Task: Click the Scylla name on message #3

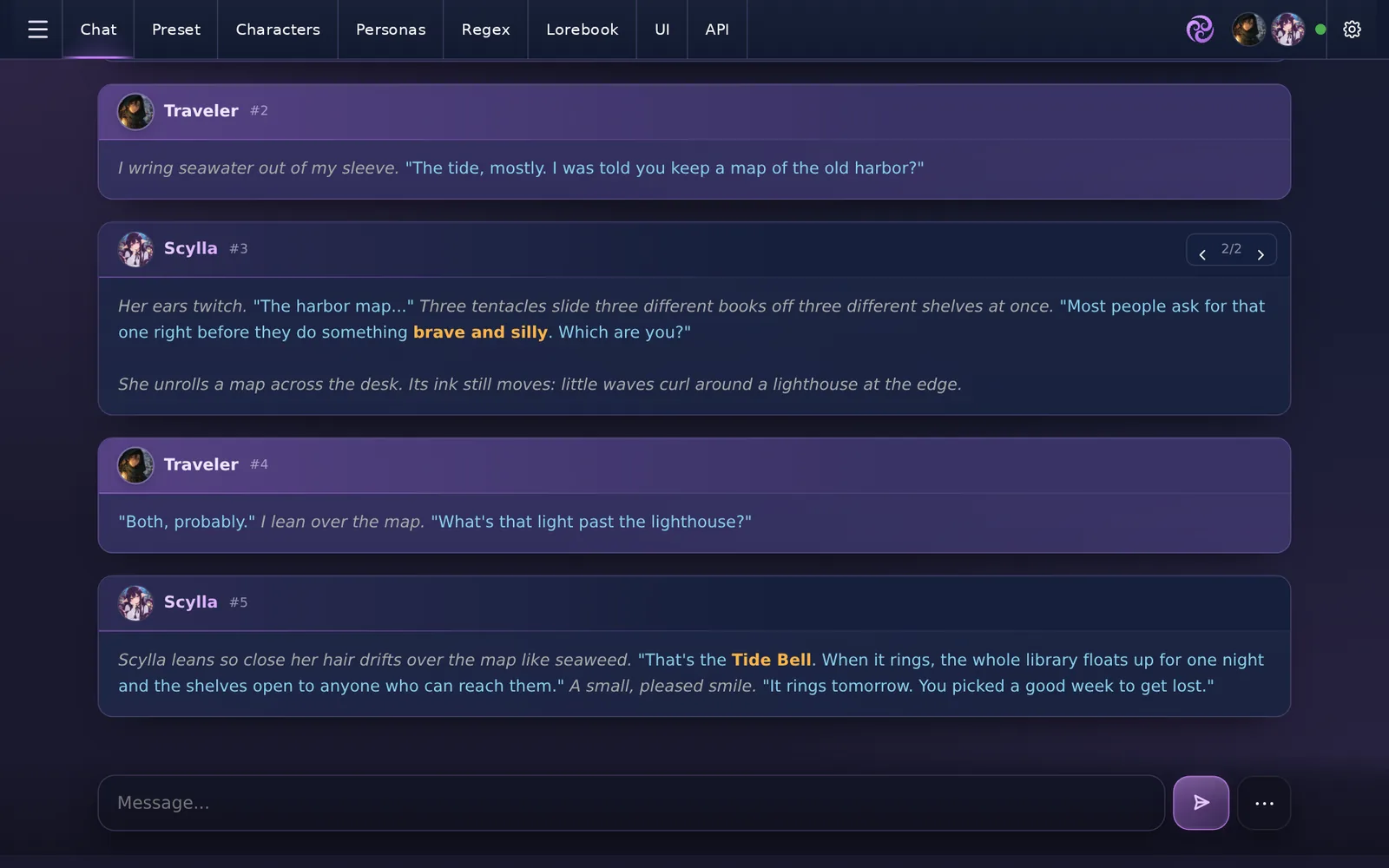Action: click(190, 248)
